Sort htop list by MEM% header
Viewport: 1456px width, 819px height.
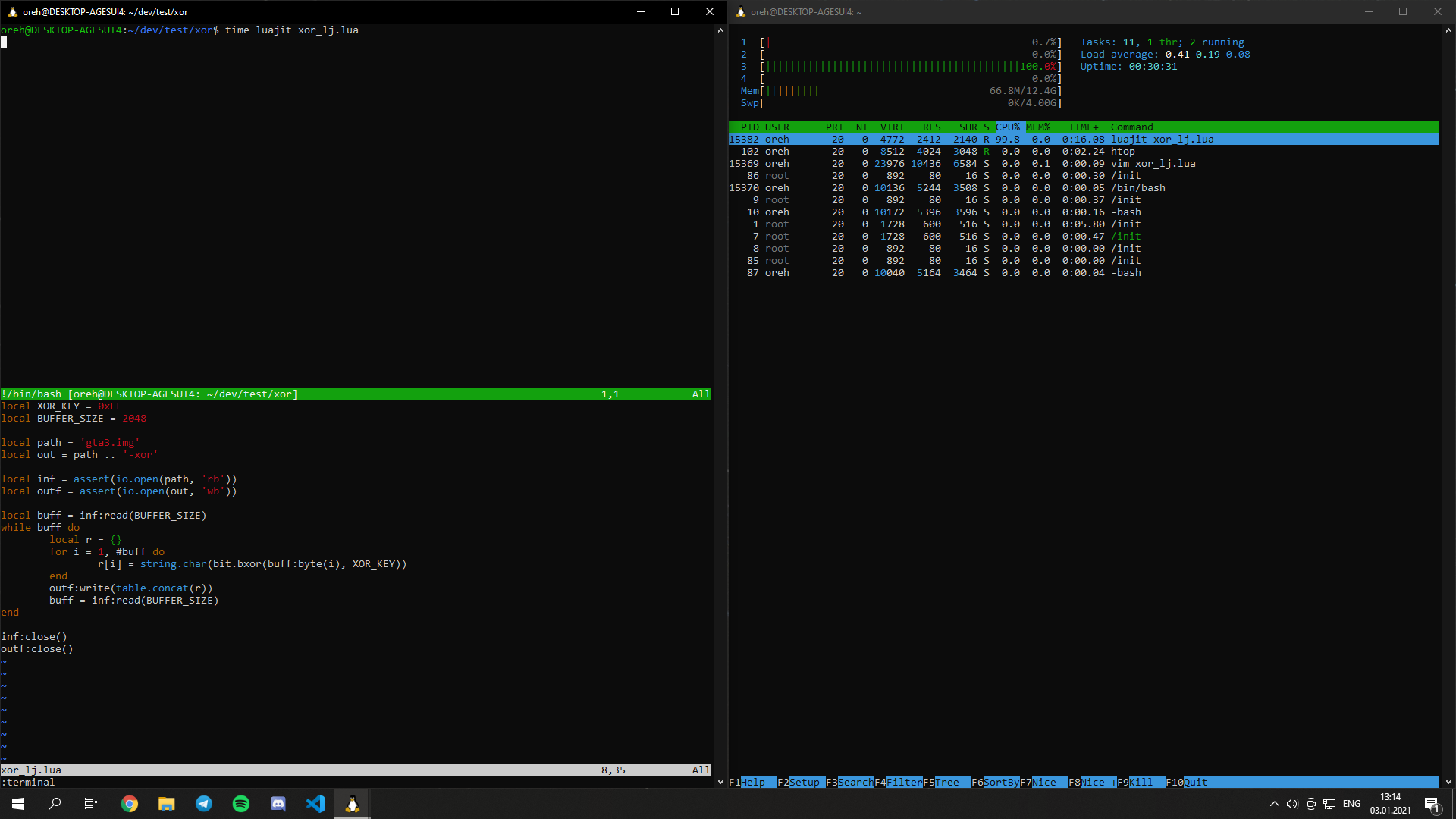(1038, 127)
